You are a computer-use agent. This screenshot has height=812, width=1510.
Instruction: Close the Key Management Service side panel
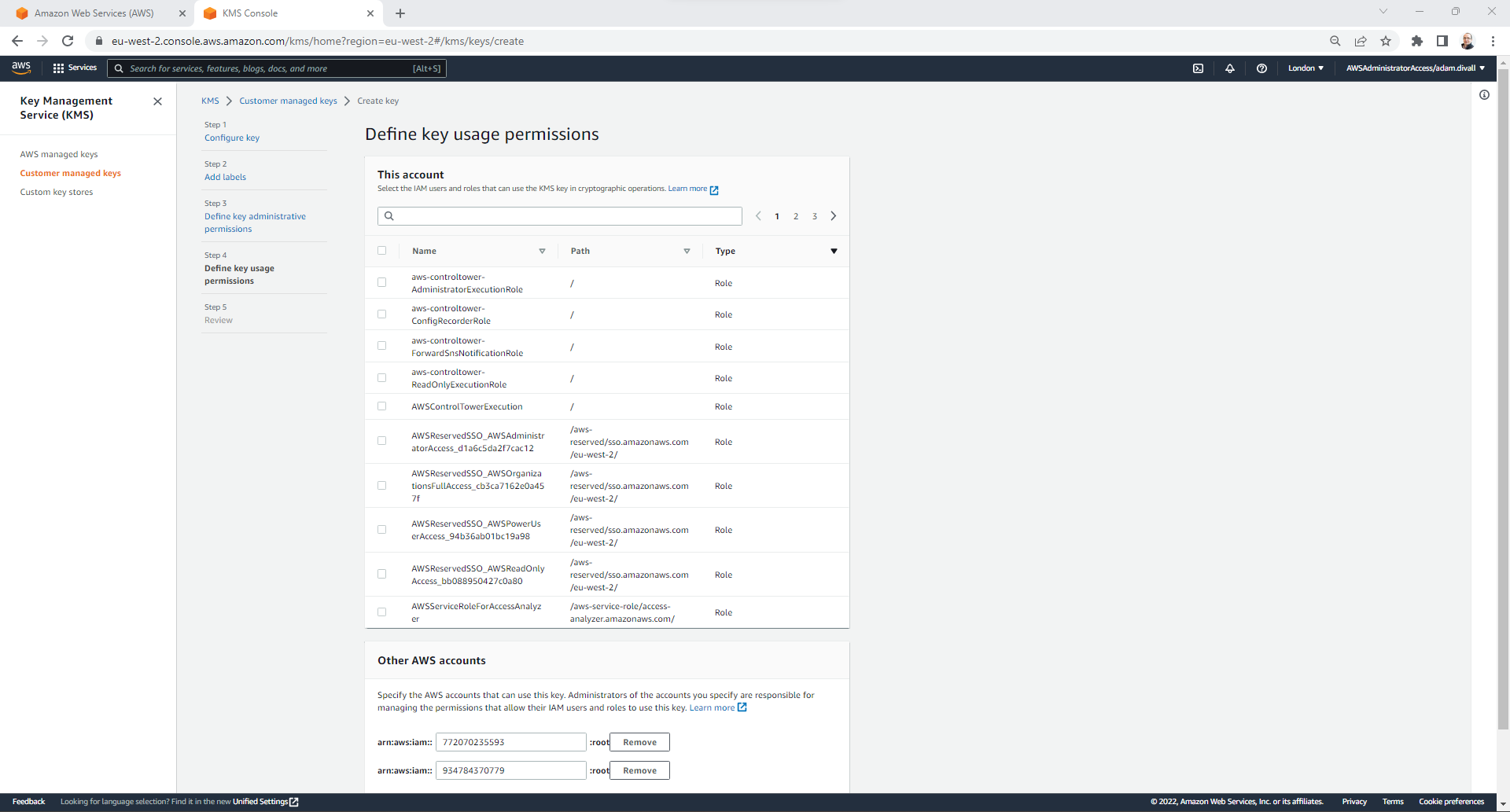pyautogui.click(x=157, y=101)
